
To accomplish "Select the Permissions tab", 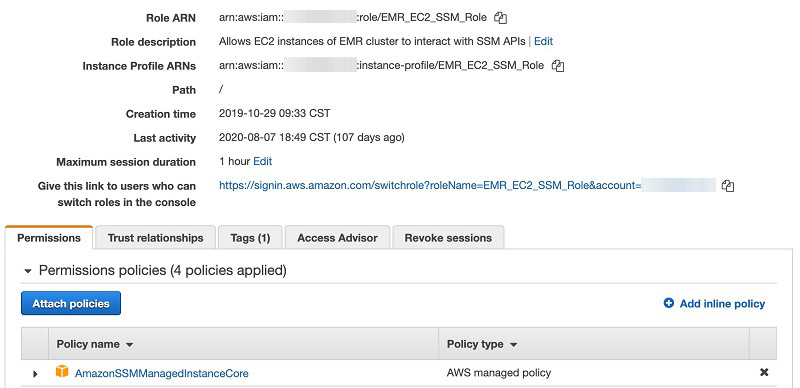I will coord(49,237).
